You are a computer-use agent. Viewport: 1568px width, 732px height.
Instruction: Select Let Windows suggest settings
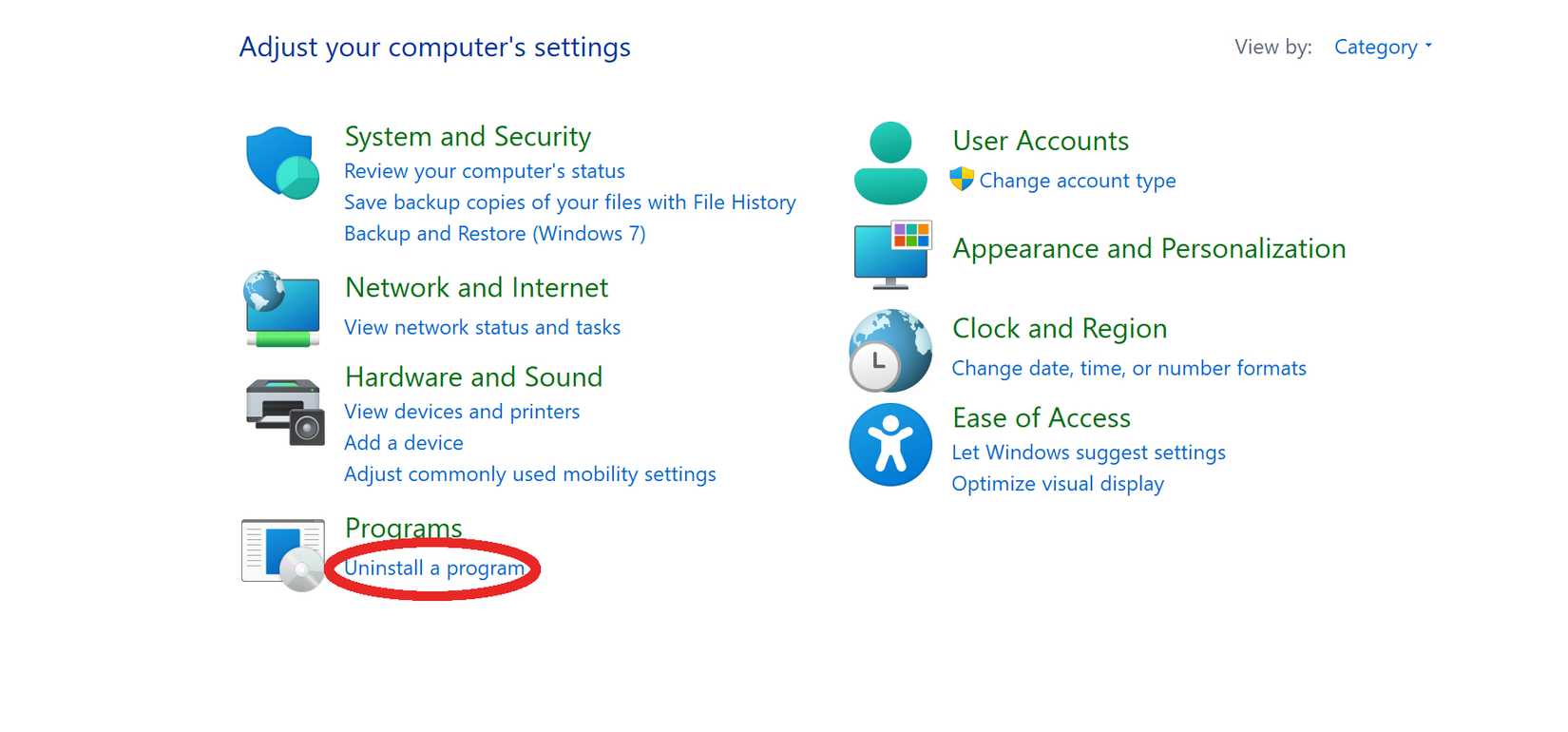point(1089,452)
